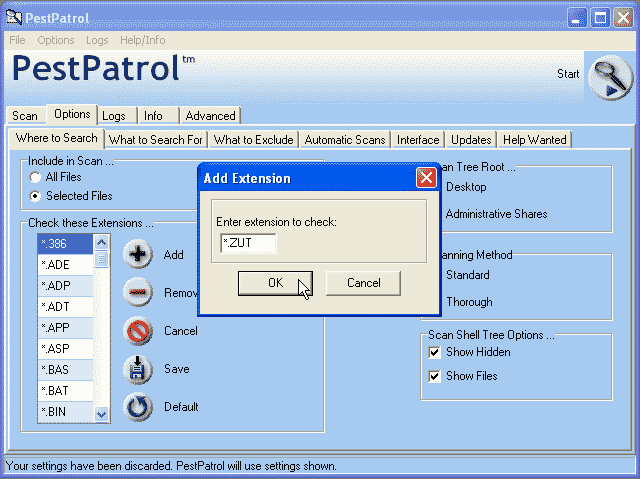The height and width of the screenshot is (479, 640).
Task: Click the plus Add extension icon
Action: (138, 254)
